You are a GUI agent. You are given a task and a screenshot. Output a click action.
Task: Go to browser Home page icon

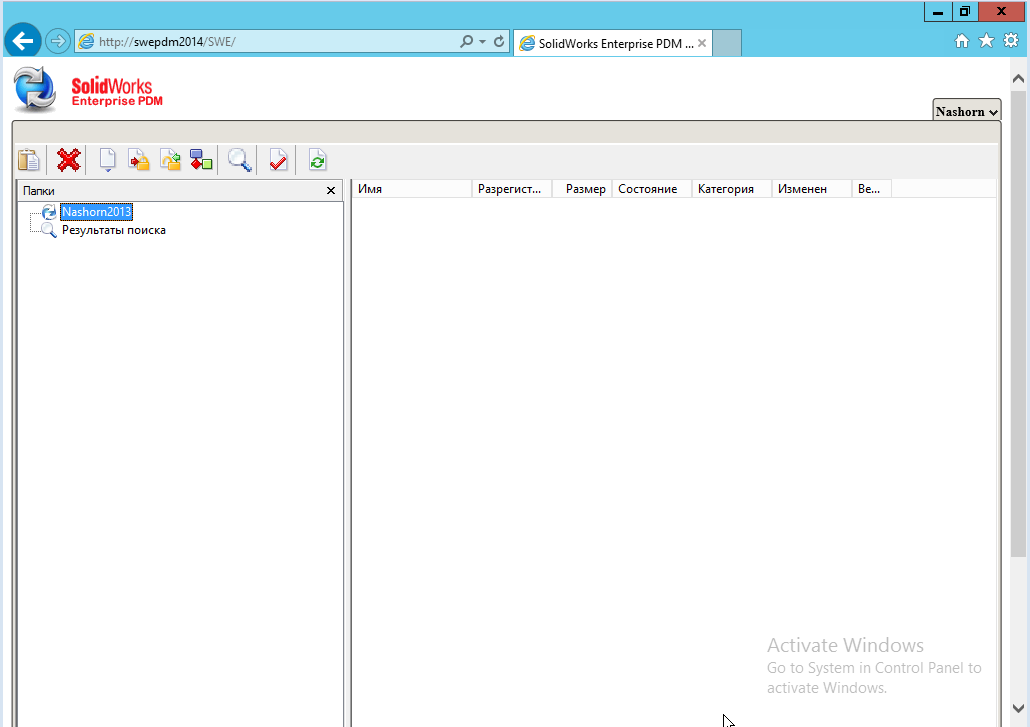(x=962, y=41)
